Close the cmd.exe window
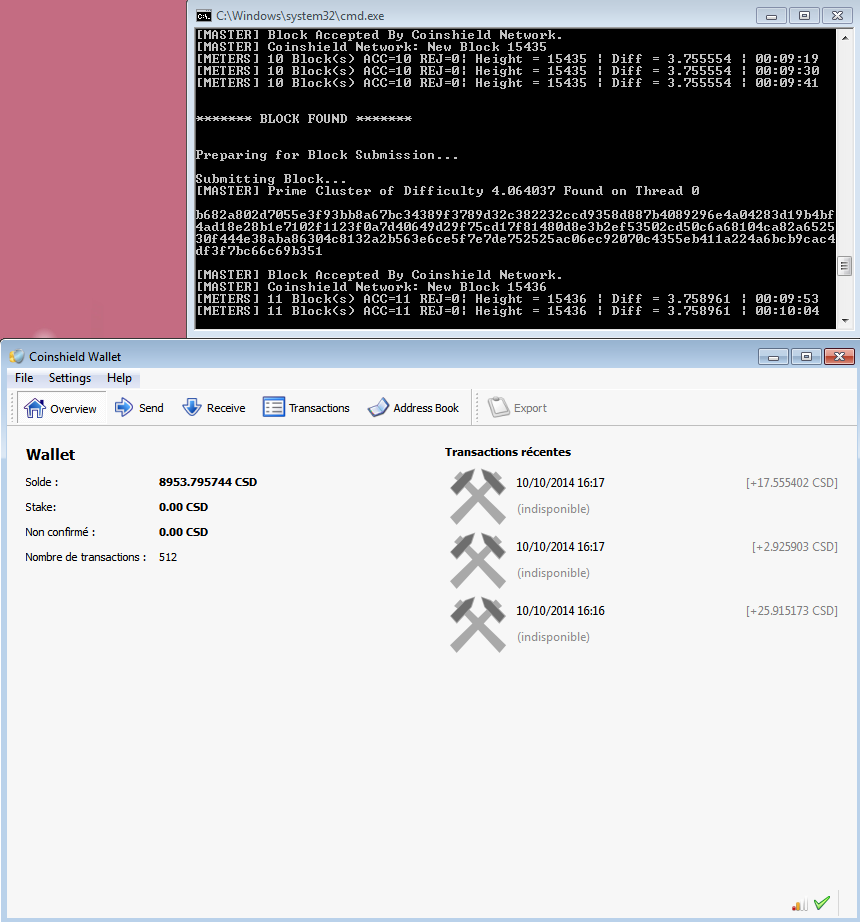 [837, 16]
